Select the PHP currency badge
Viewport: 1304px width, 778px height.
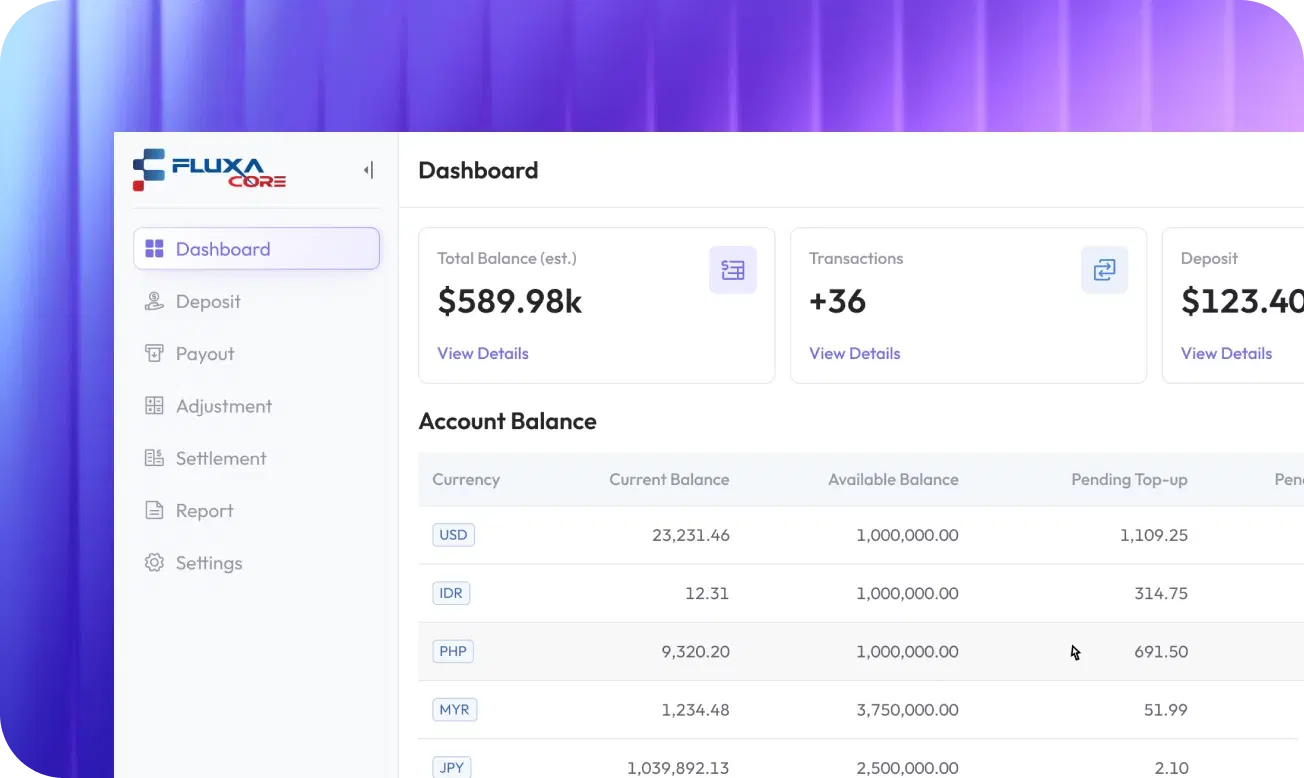(453, 651)
